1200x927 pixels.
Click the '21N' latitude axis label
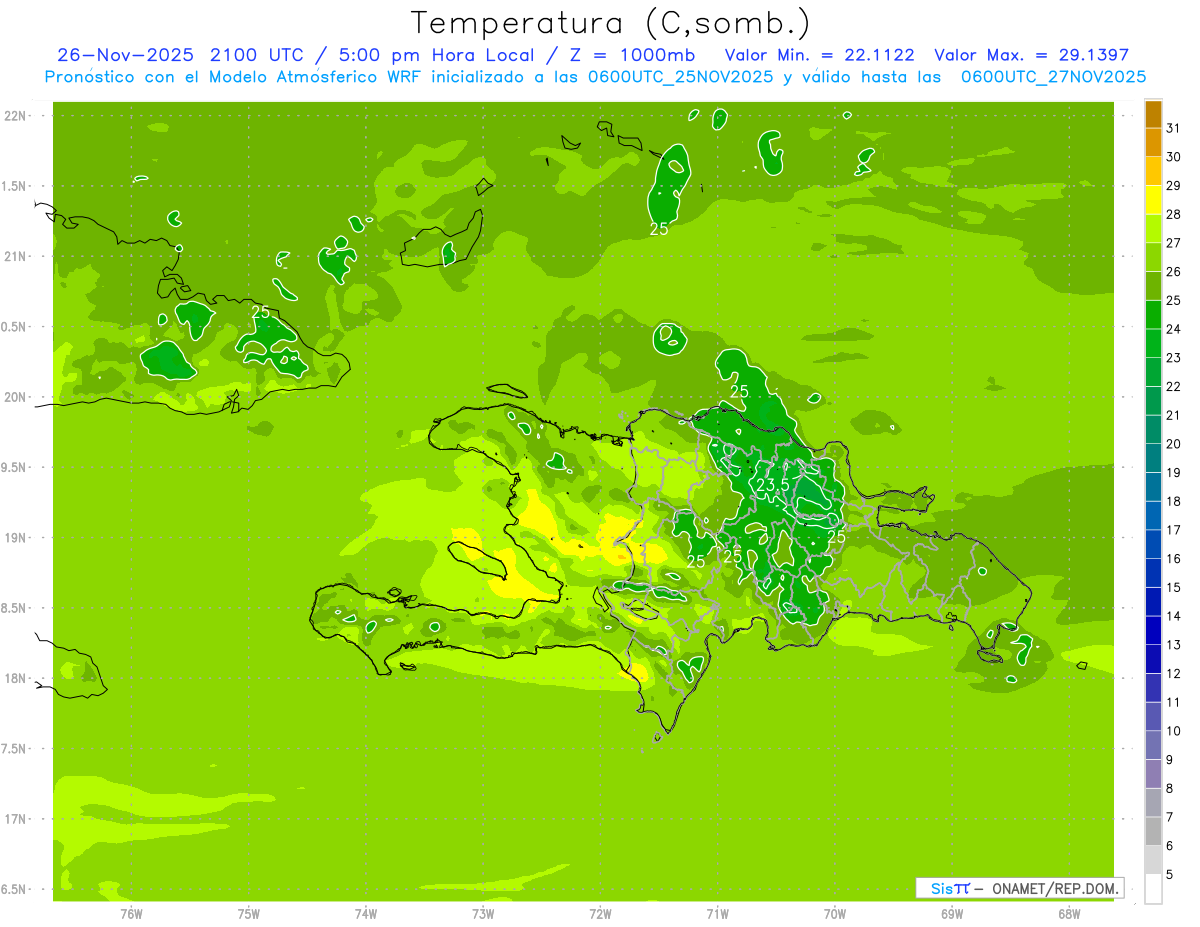[x=14, y=257]
